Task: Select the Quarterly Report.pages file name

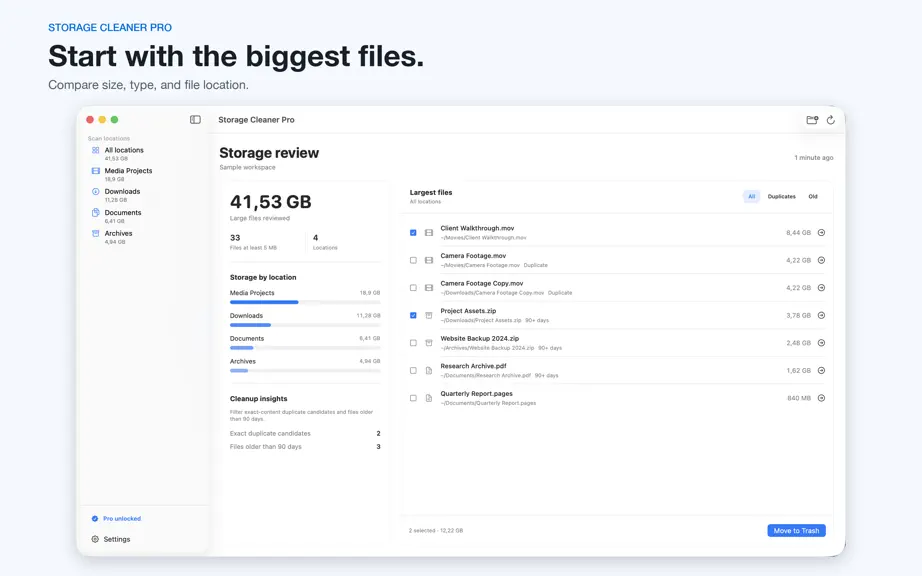Action: pyautogui.click(x=476, y=394)
